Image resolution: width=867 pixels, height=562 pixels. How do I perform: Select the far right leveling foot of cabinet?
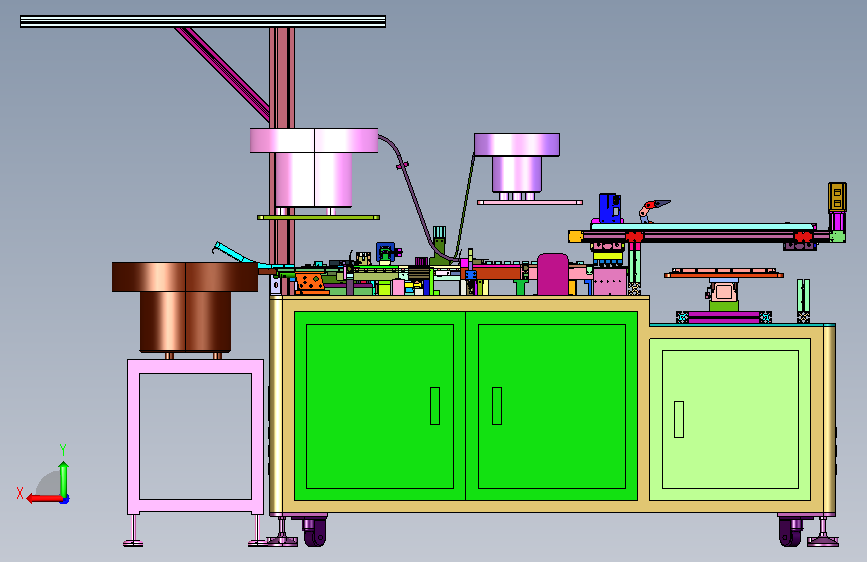(x=823, y=533)
